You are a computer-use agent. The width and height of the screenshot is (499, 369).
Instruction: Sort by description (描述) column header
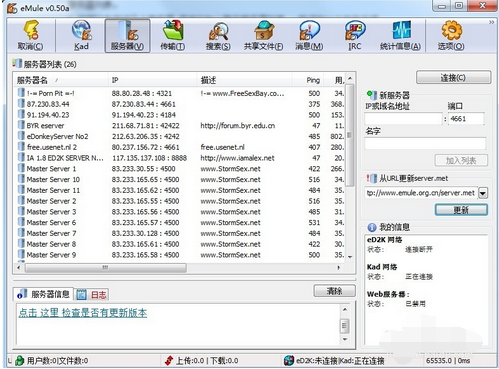244,80
